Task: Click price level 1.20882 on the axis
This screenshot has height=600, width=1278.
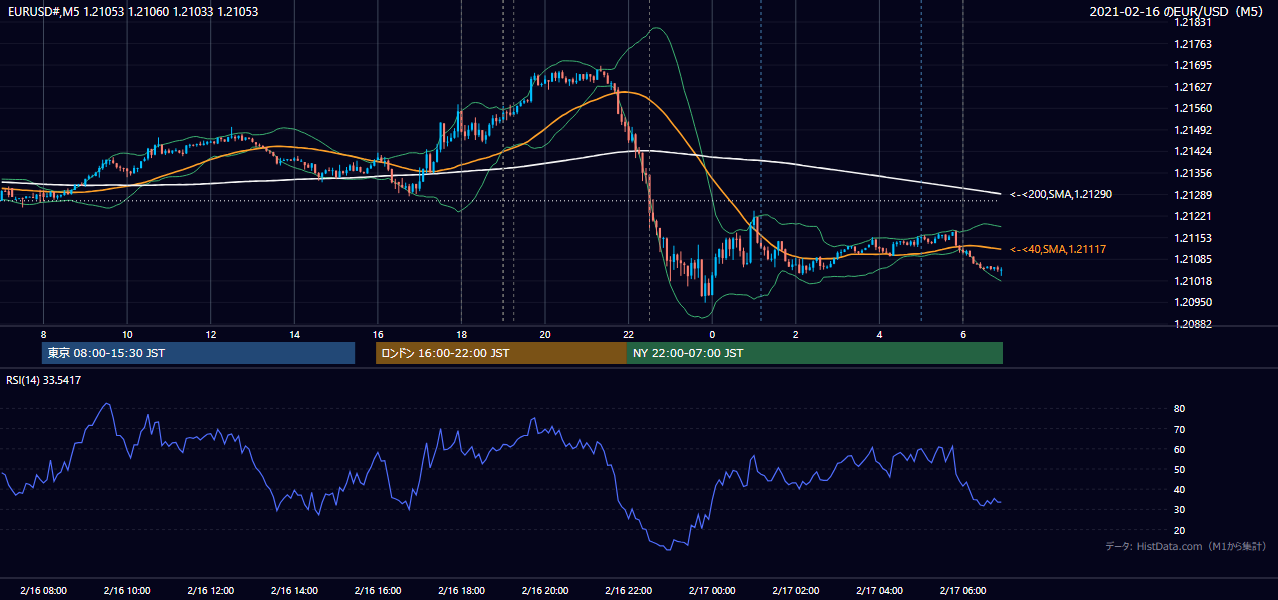Action: click(x=1194, y=324)
